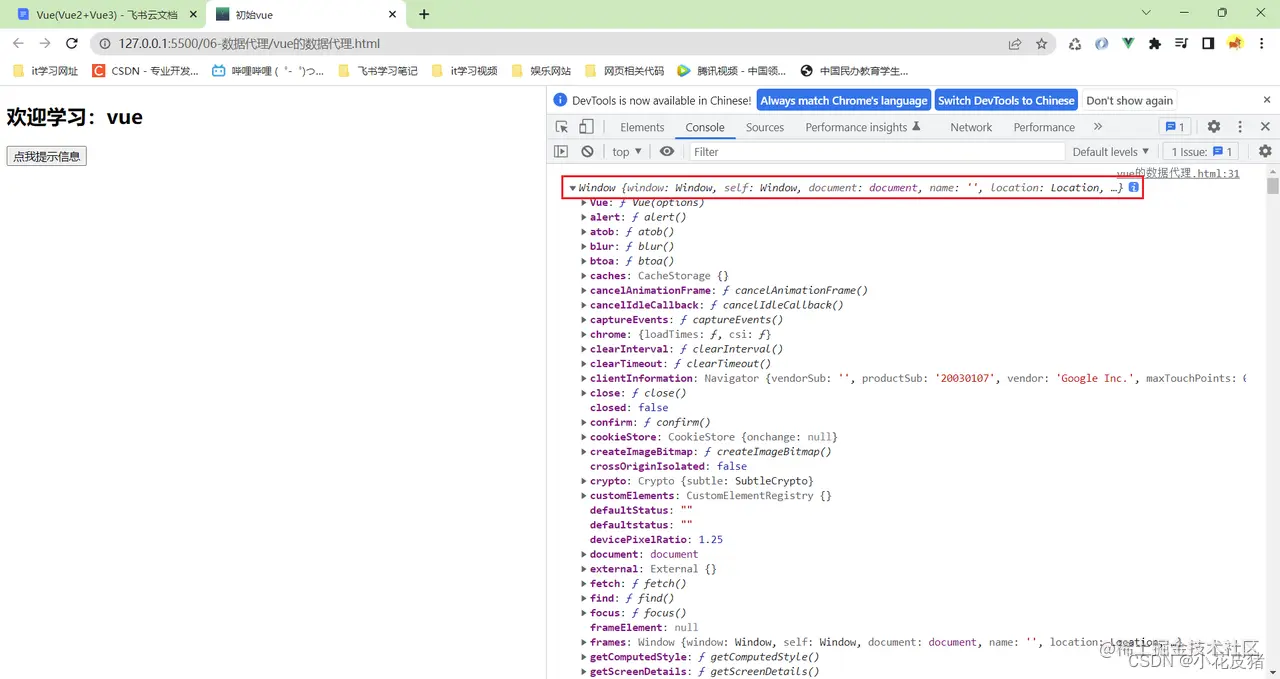Expand the document property row
Viewport: 1280px width, 679px height.
[x=584, y=554]
